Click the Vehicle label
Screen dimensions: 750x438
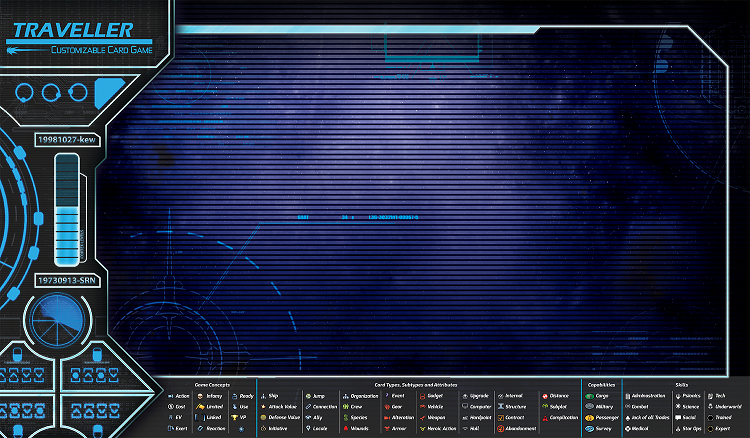coord(435,407)
